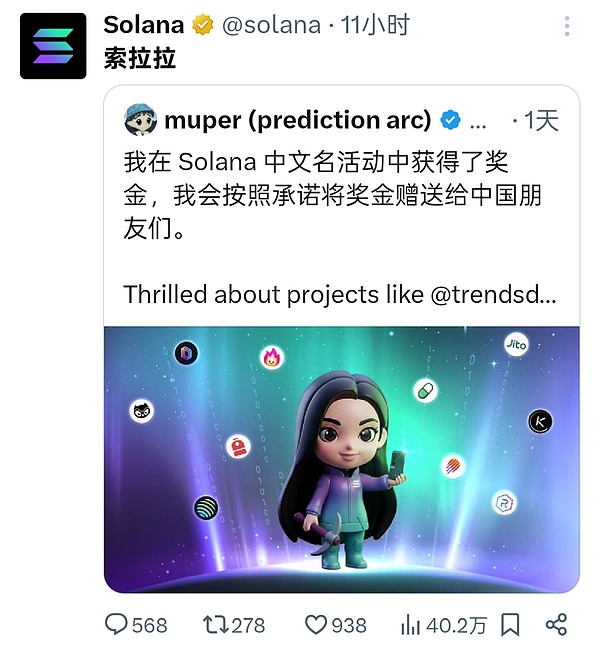
Task: Expand truncated text Thrilled about projects like
Action: (x=340, y=294)
